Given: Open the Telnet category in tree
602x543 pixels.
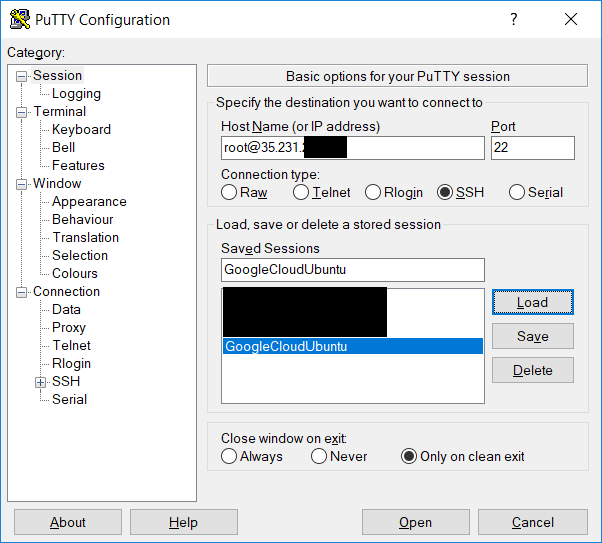Looking at the screenshot, I should [x=71, y=346].
